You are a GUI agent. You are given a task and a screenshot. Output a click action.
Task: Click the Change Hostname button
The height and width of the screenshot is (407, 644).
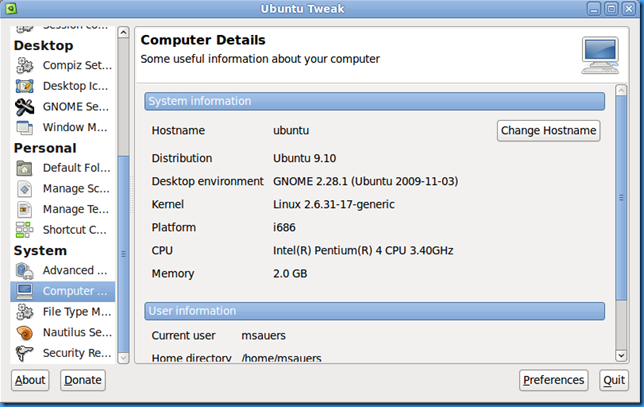click(548, 131)
